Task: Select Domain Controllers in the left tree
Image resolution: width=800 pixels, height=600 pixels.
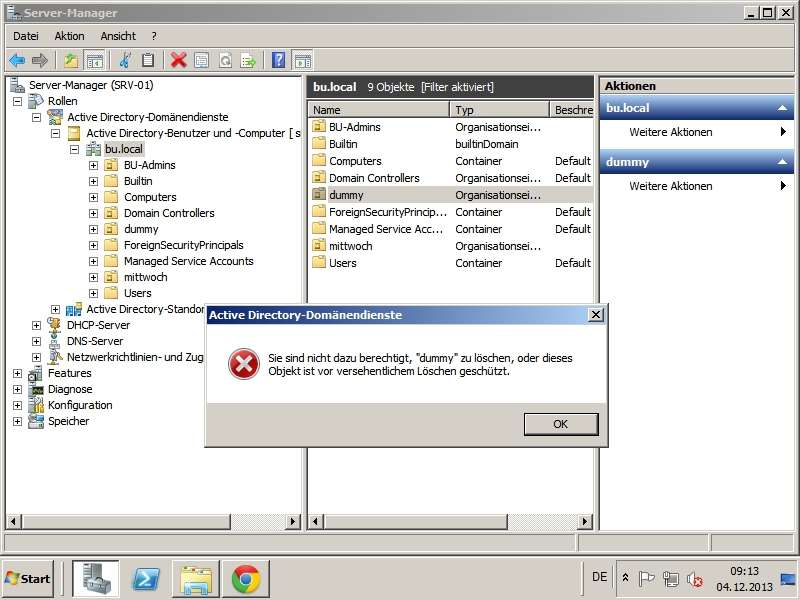Action: coord(168,213)
